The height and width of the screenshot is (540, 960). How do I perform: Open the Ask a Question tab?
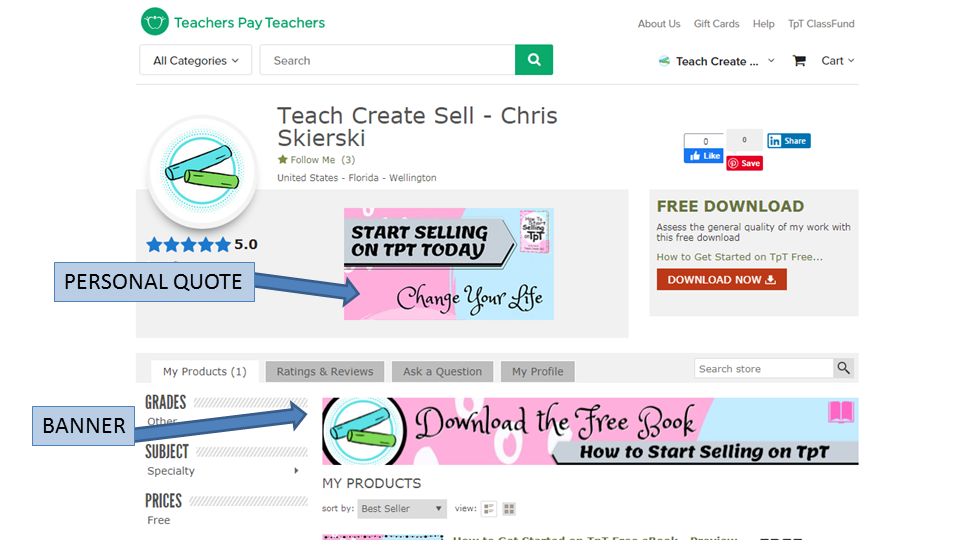coord(442,372)
